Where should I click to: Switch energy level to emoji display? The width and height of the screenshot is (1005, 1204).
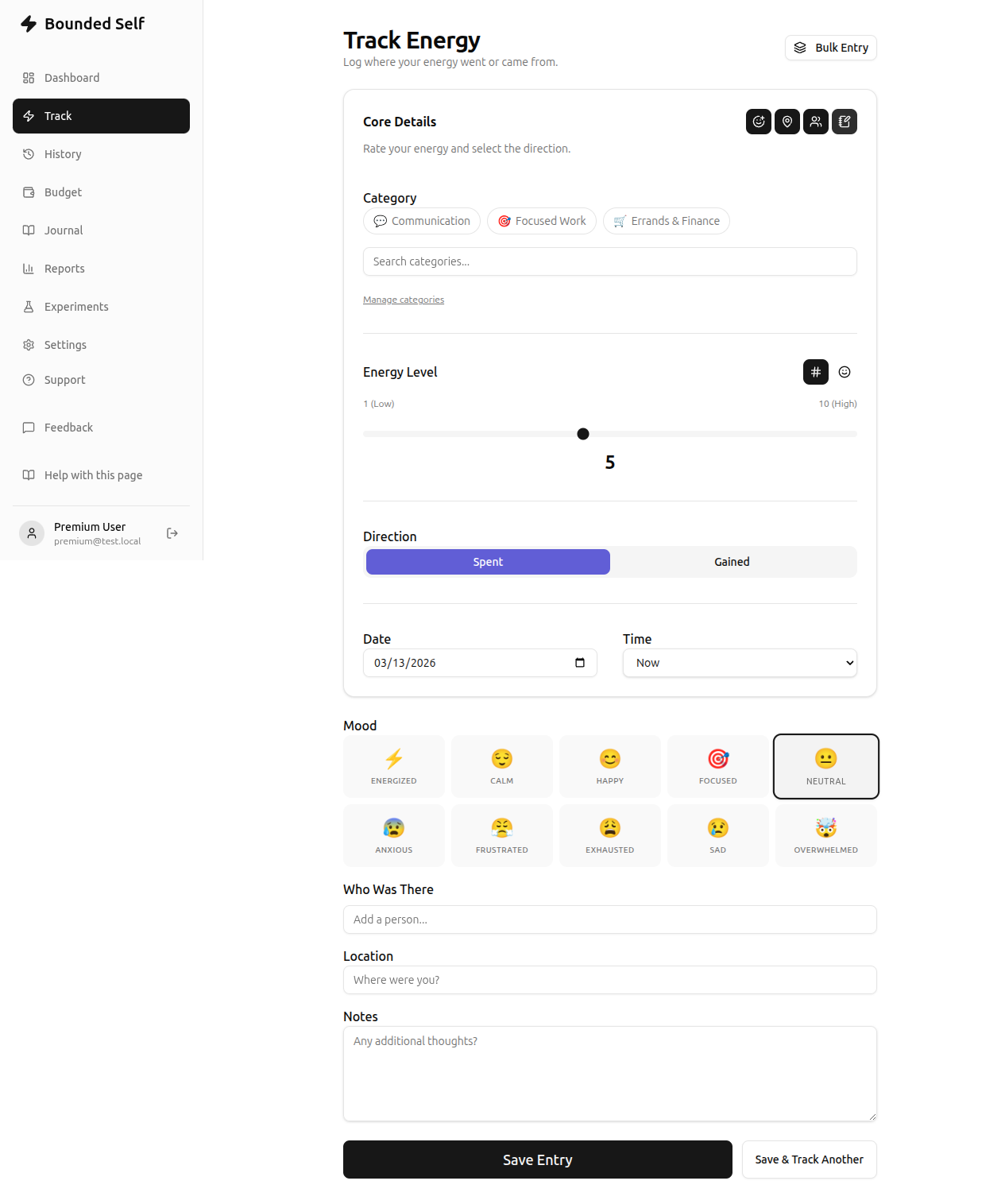click(844, 372)
